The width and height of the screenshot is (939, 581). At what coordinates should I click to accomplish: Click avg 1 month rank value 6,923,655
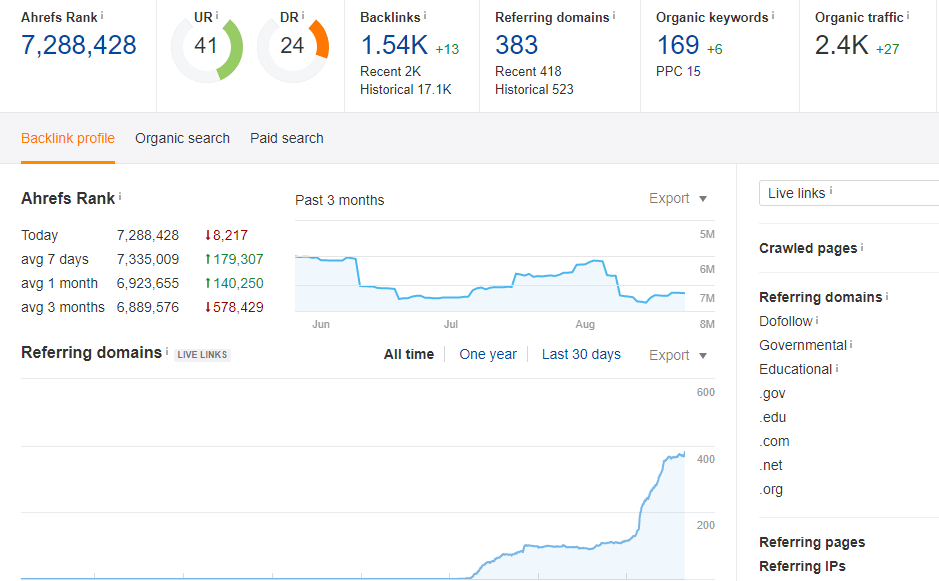[148, 283]
